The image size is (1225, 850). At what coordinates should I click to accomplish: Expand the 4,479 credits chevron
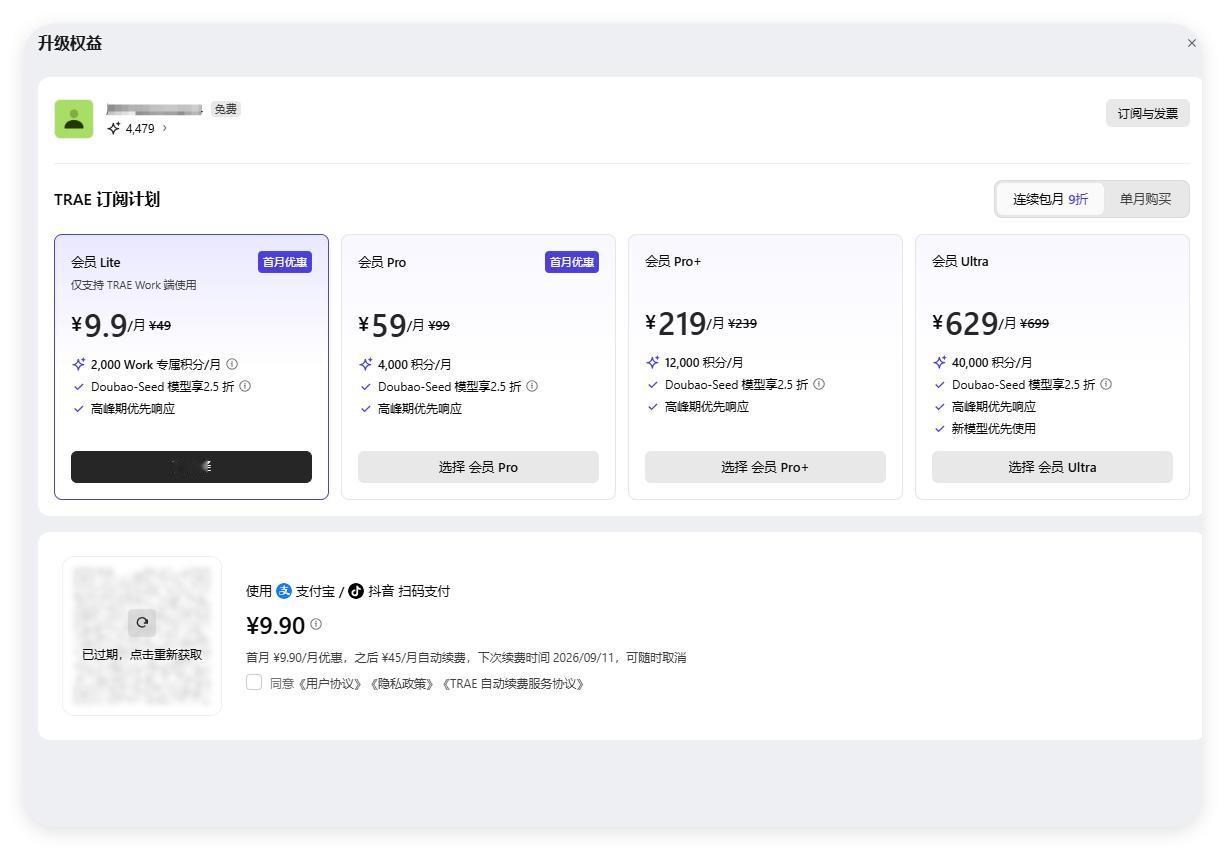click(x=165, y=128)
